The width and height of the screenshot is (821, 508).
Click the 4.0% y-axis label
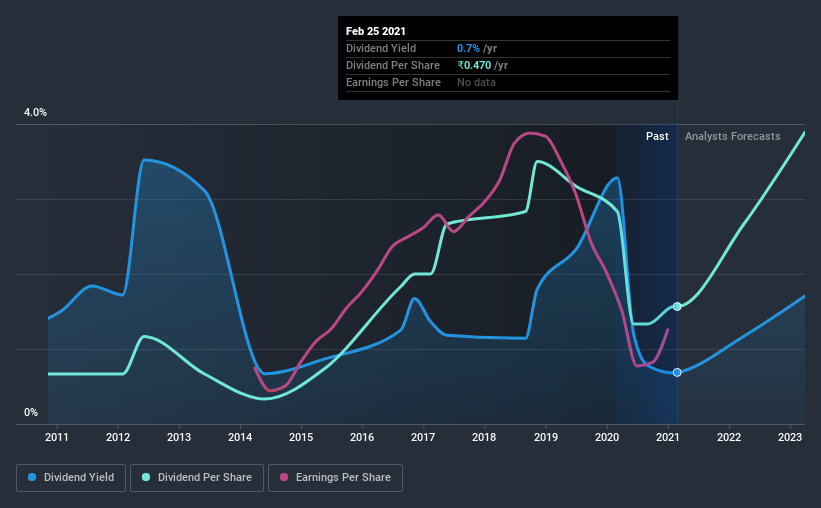pos(35,113)
